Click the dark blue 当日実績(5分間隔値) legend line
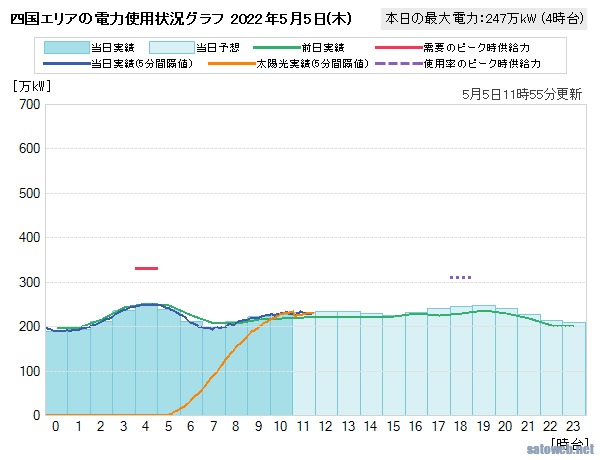 click(x=66, y=63)
